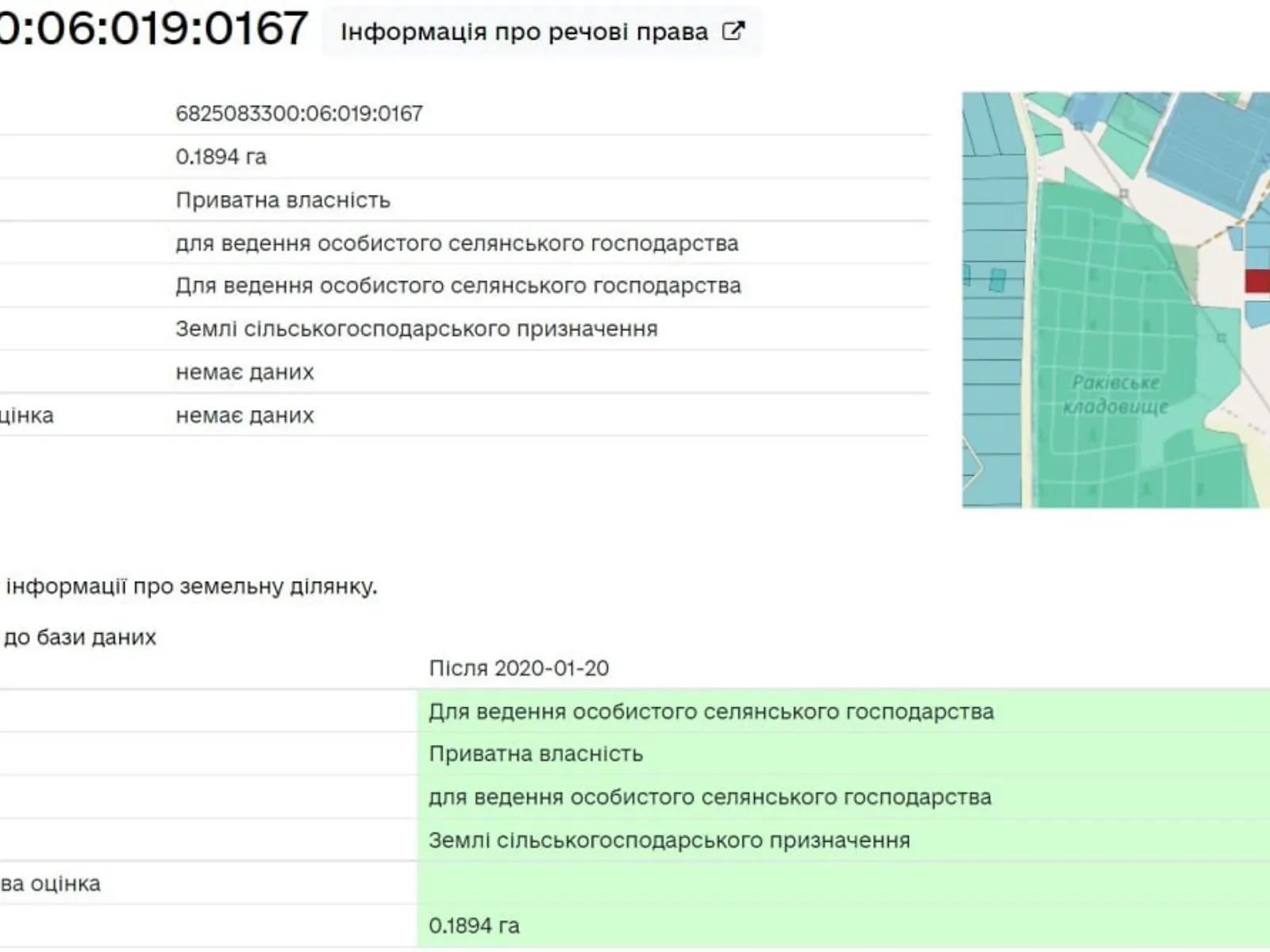Screen dimensions: 1270x952
Task: Click the external link icon beside речові права
Action: (733, 32)
